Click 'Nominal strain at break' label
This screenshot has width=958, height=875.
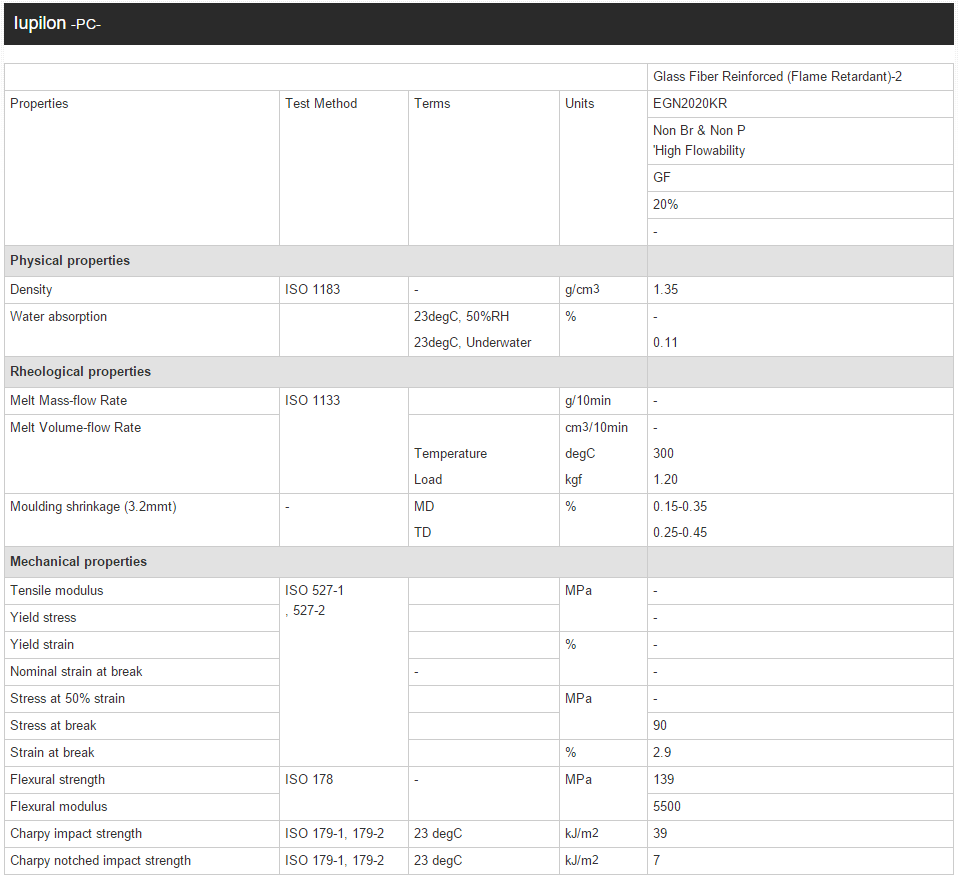click(x=76, y=672)
